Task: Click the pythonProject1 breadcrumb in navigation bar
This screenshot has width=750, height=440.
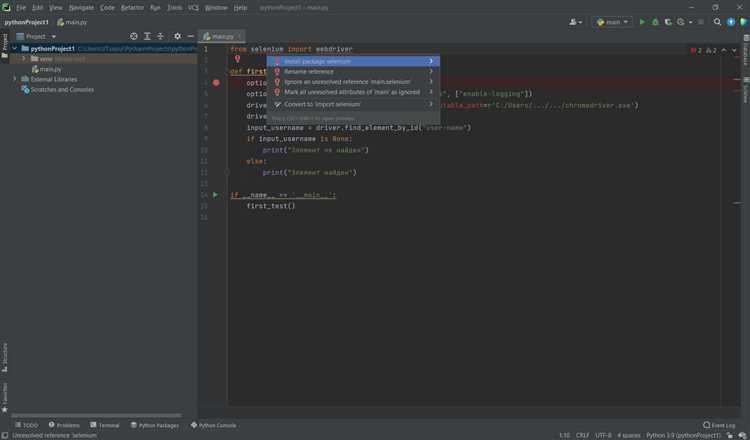Action: (x=26, y=22)
